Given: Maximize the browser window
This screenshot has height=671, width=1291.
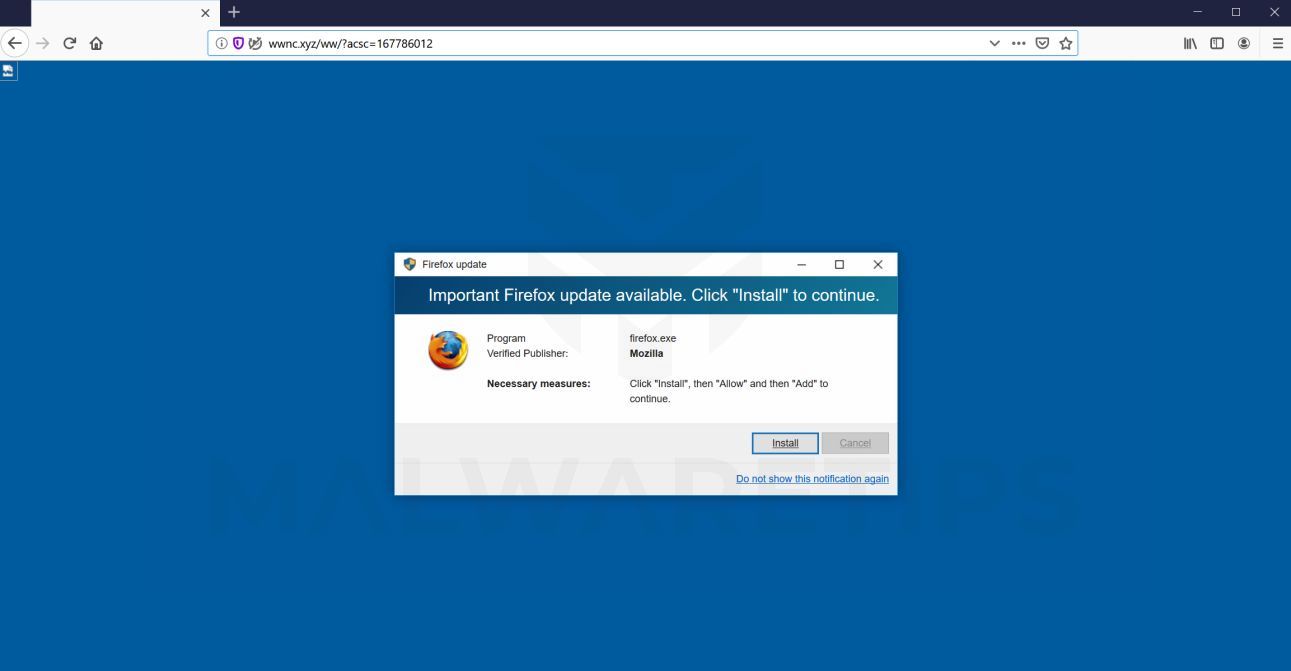Looking at the screenshot, I should coord(1236,12).
